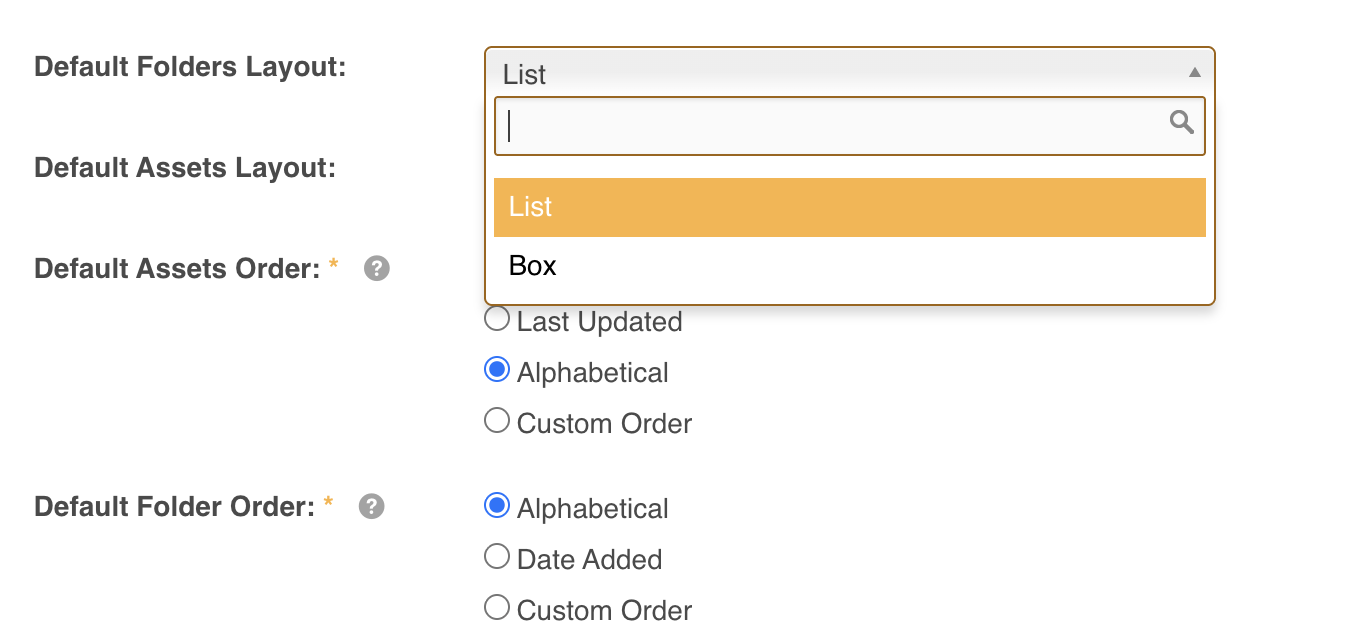Select Custom Order under Default Folder Order

coord(497,608)
